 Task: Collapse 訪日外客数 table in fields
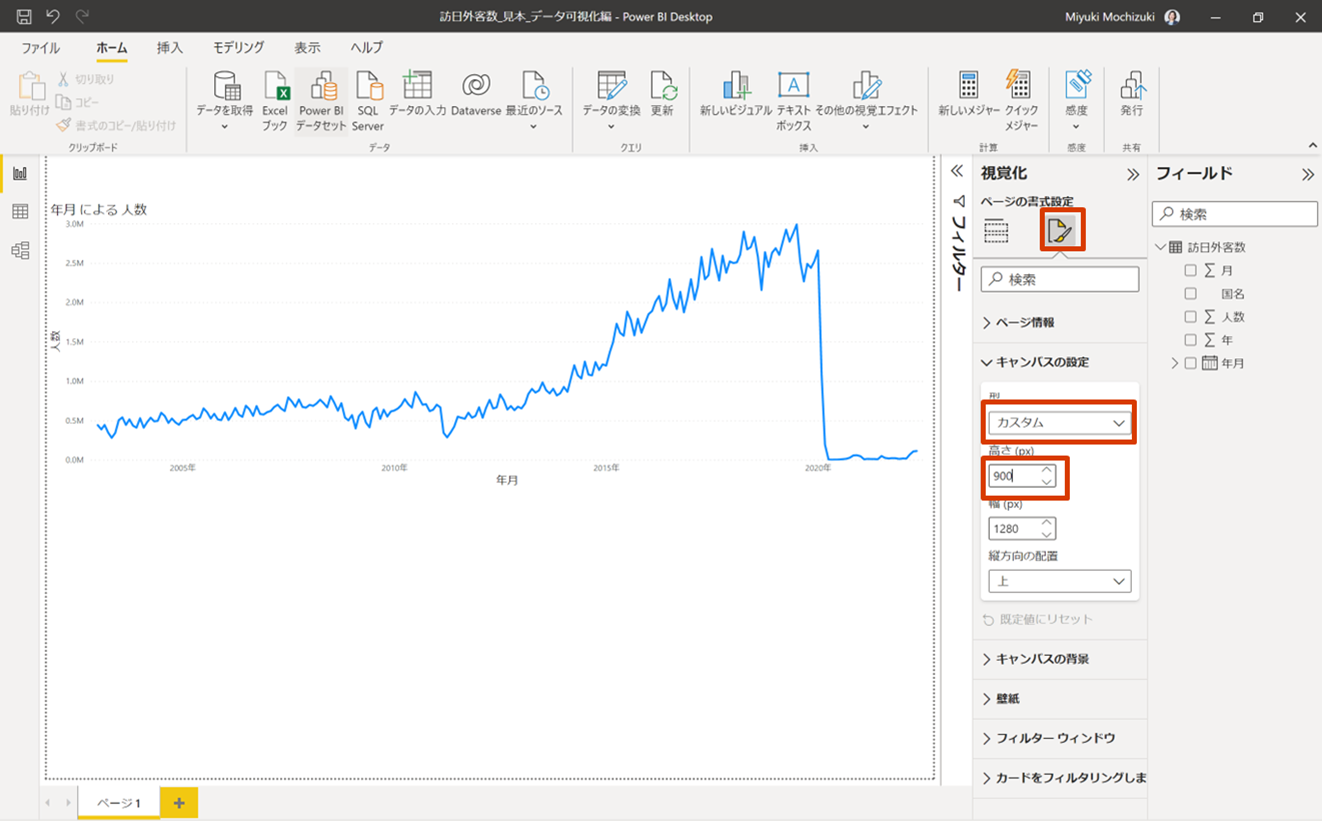click(x=1160, y=247)
